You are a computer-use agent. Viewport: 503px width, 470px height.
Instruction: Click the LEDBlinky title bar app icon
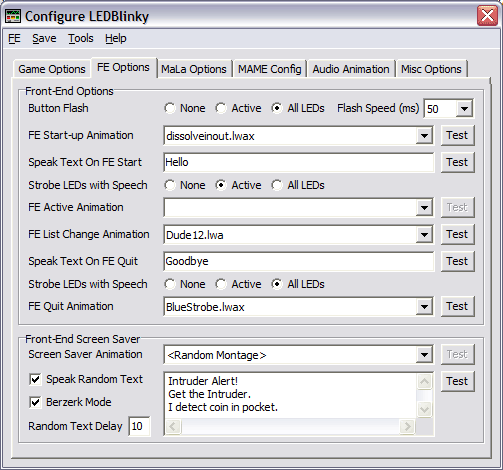coord(13,16)
